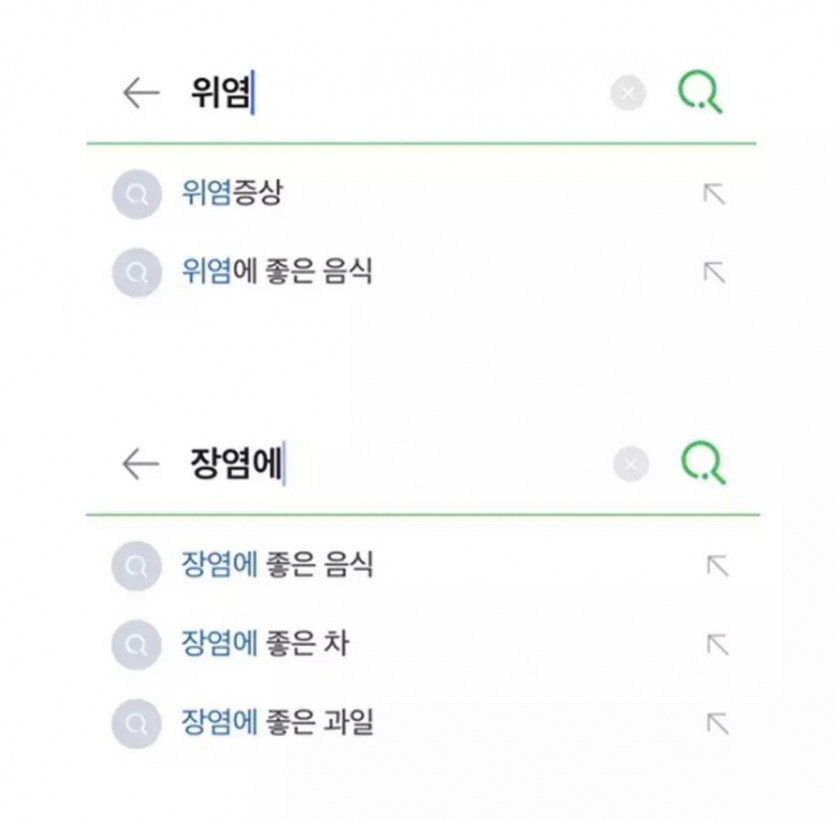835x821 pixels.
Task: Tap the insert arrow for '장염에 좋은 음식'
Action: [717, 566]
